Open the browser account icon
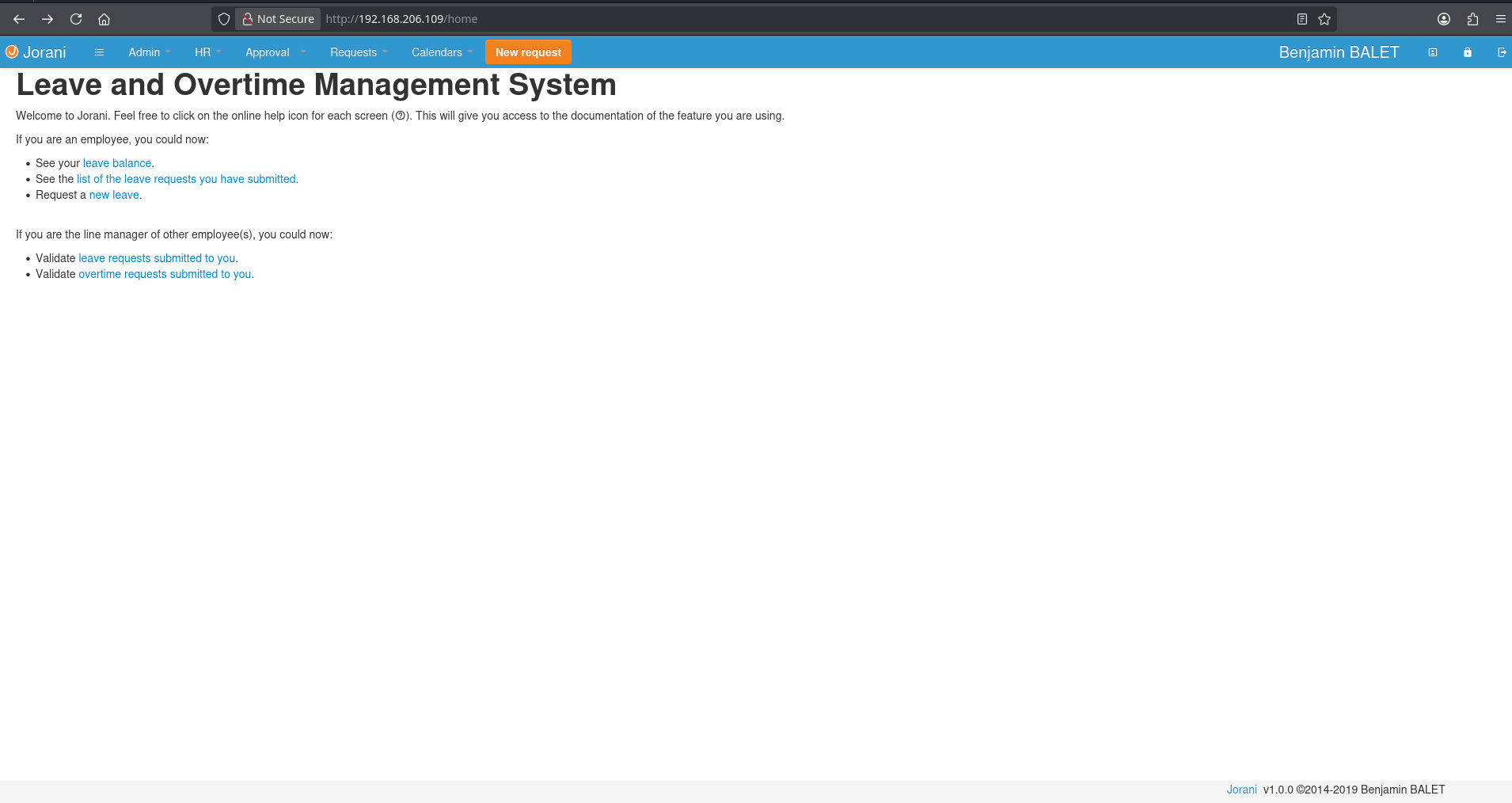The width and height of the screenshot is (1512, 803). [x=1444, y=19]
